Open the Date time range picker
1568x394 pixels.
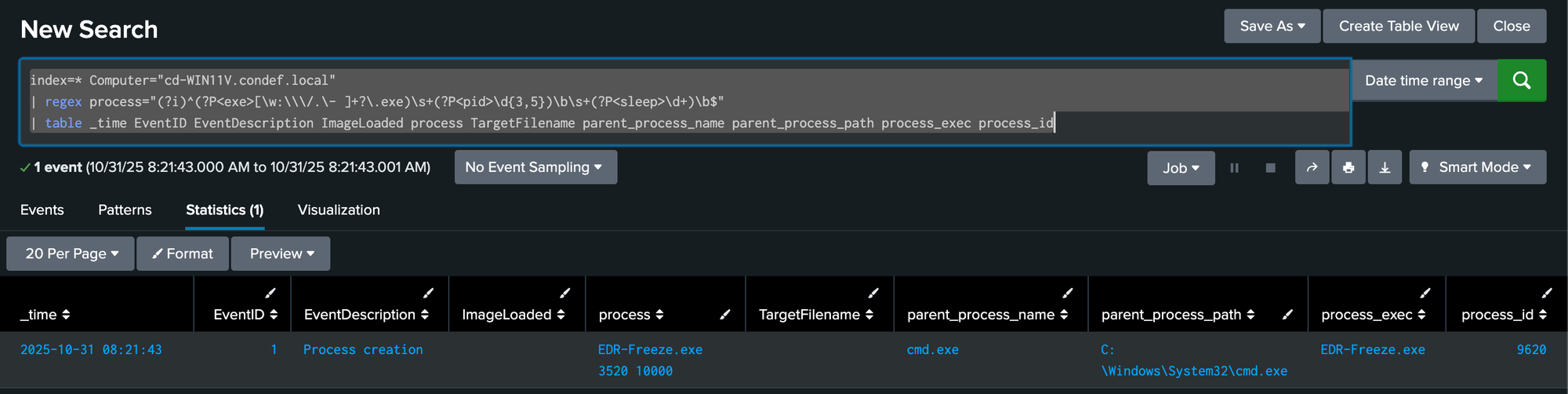coord(1423,80)
